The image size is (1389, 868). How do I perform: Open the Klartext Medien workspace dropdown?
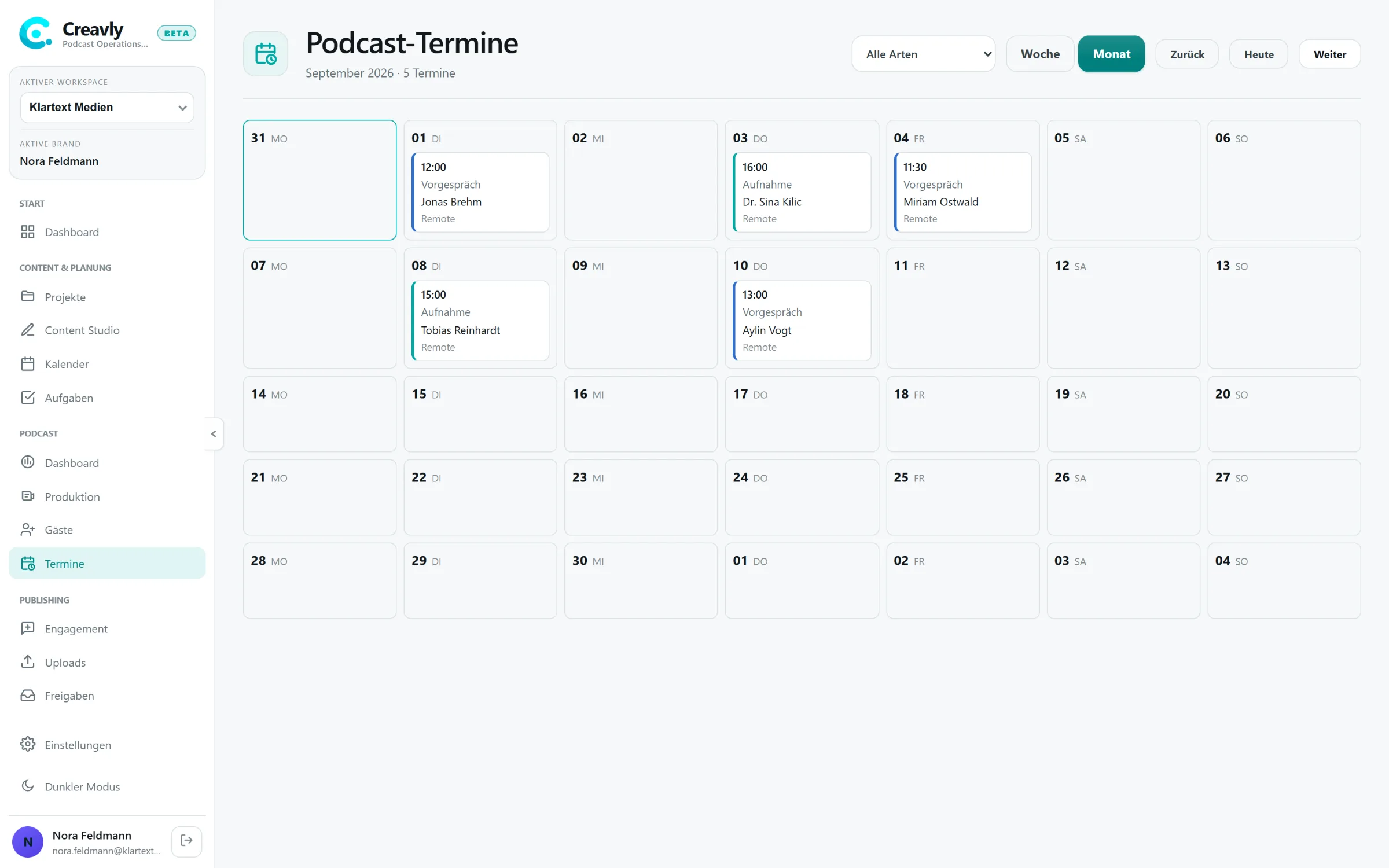tap(107, 107)
